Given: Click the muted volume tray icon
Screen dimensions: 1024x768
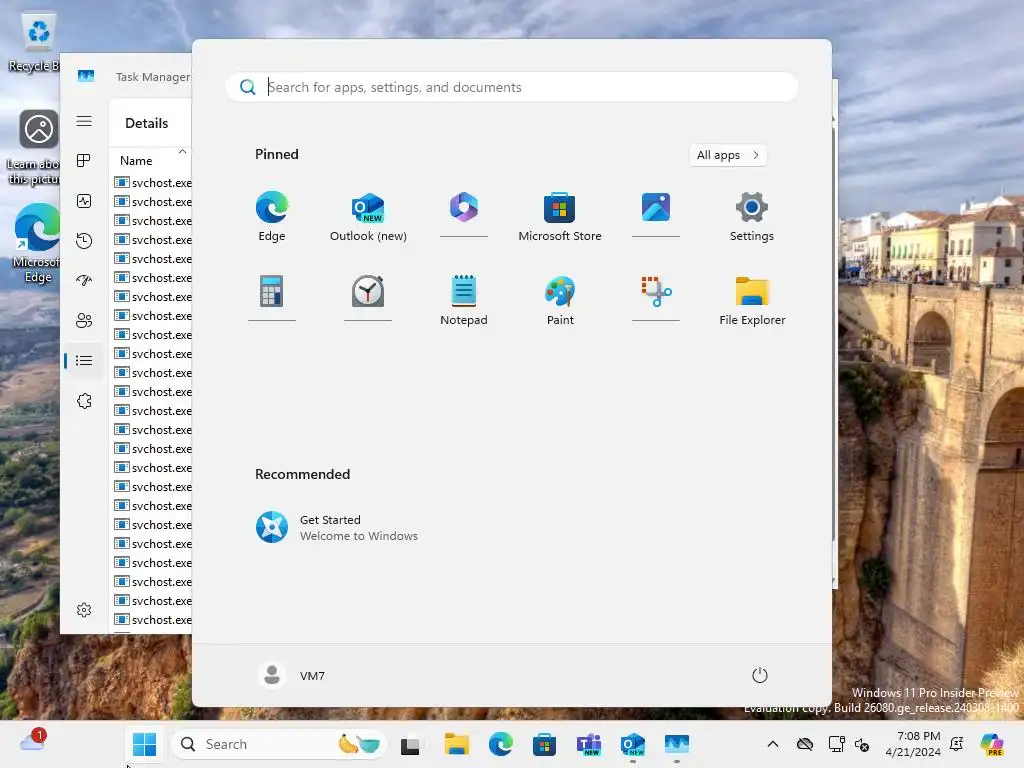Looking at the screenshot, I should coord(862,744).
